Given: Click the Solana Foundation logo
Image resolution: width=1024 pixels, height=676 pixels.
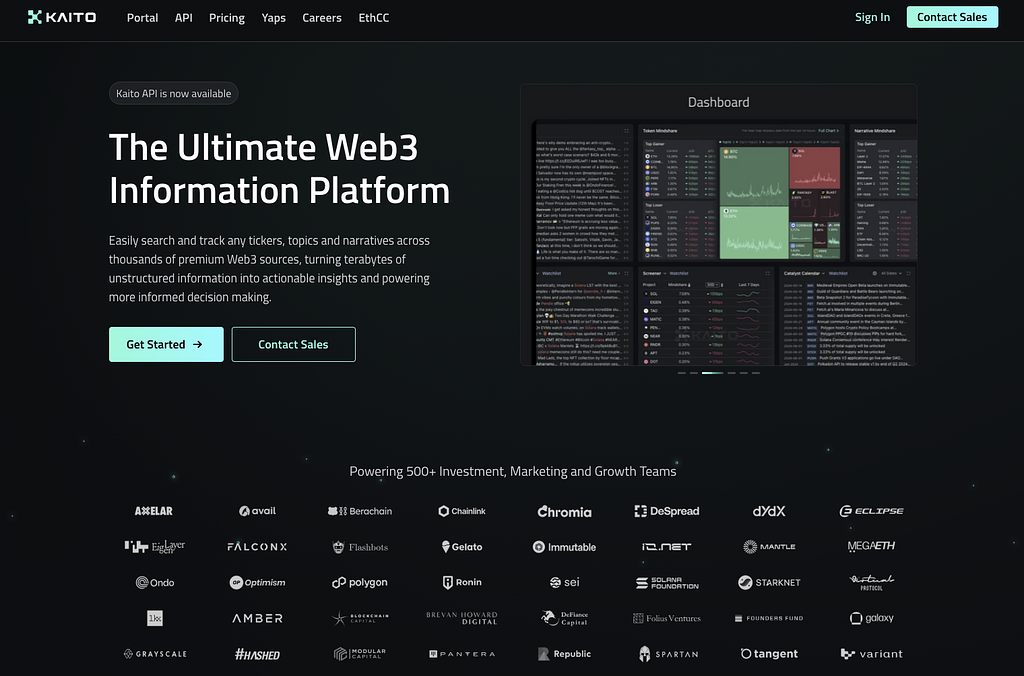Looking at the screenshot, I should [x=667, y=582].
